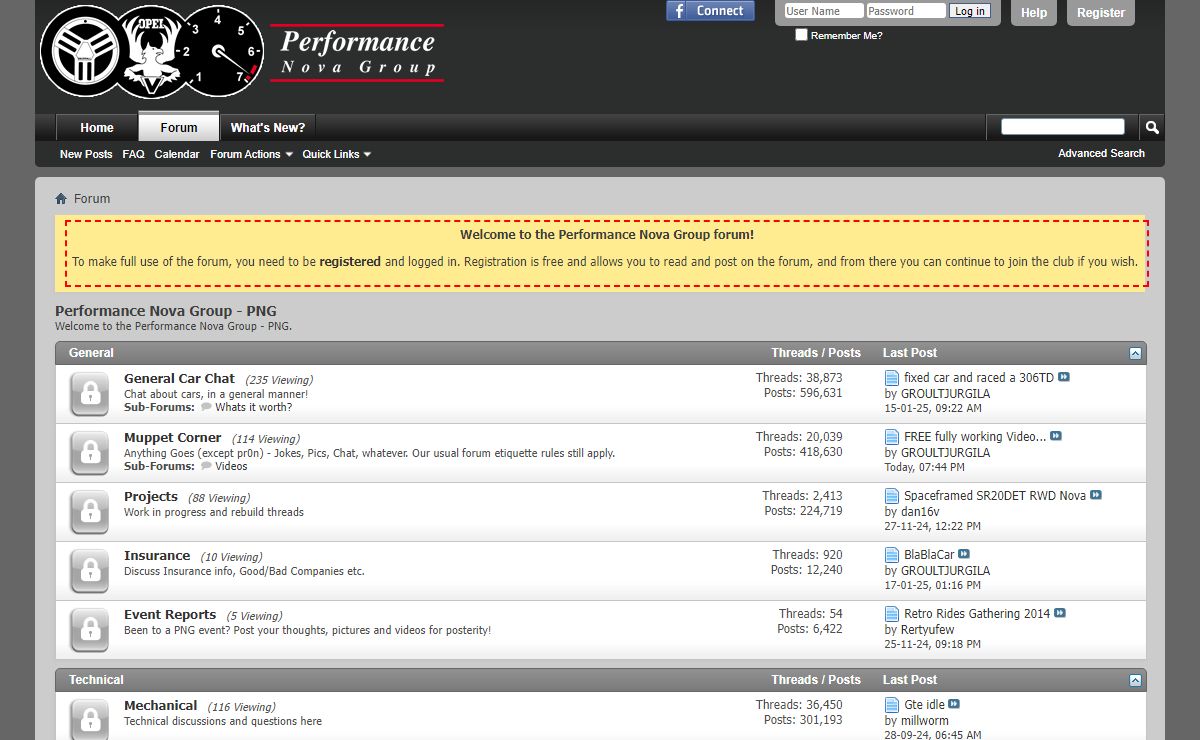Click Forum breadcrumb text
1200x740 pixels.
[x=92, y=199]
